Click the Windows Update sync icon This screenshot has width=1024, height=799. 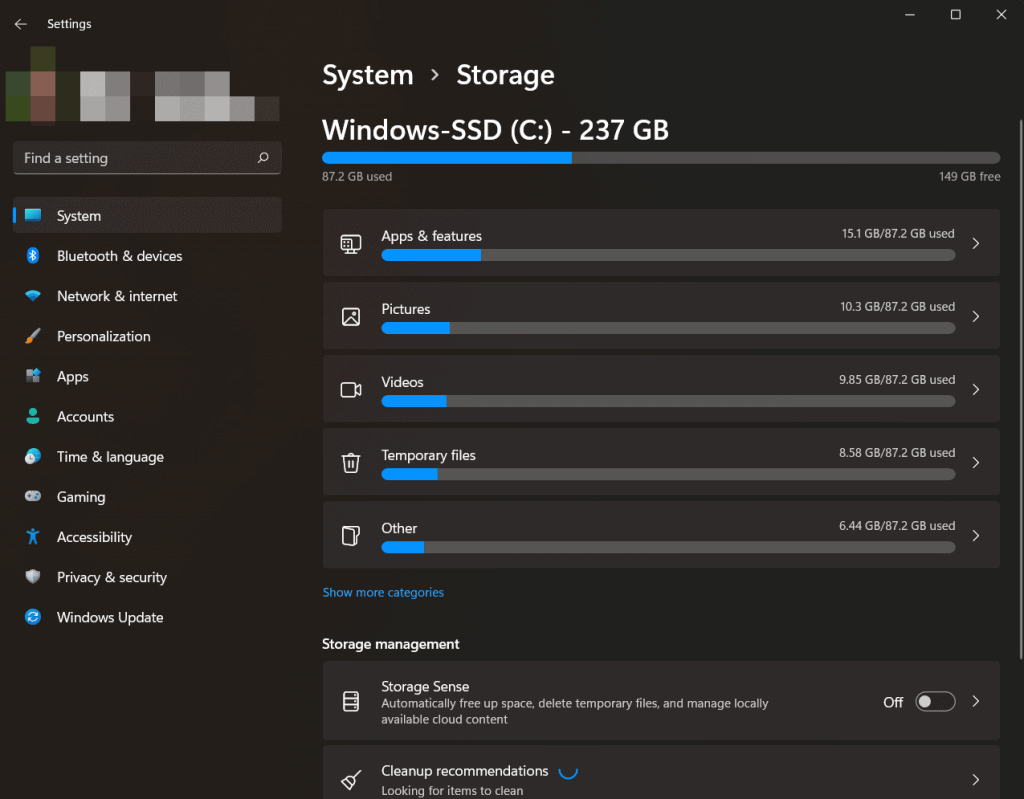pos(33,617)
